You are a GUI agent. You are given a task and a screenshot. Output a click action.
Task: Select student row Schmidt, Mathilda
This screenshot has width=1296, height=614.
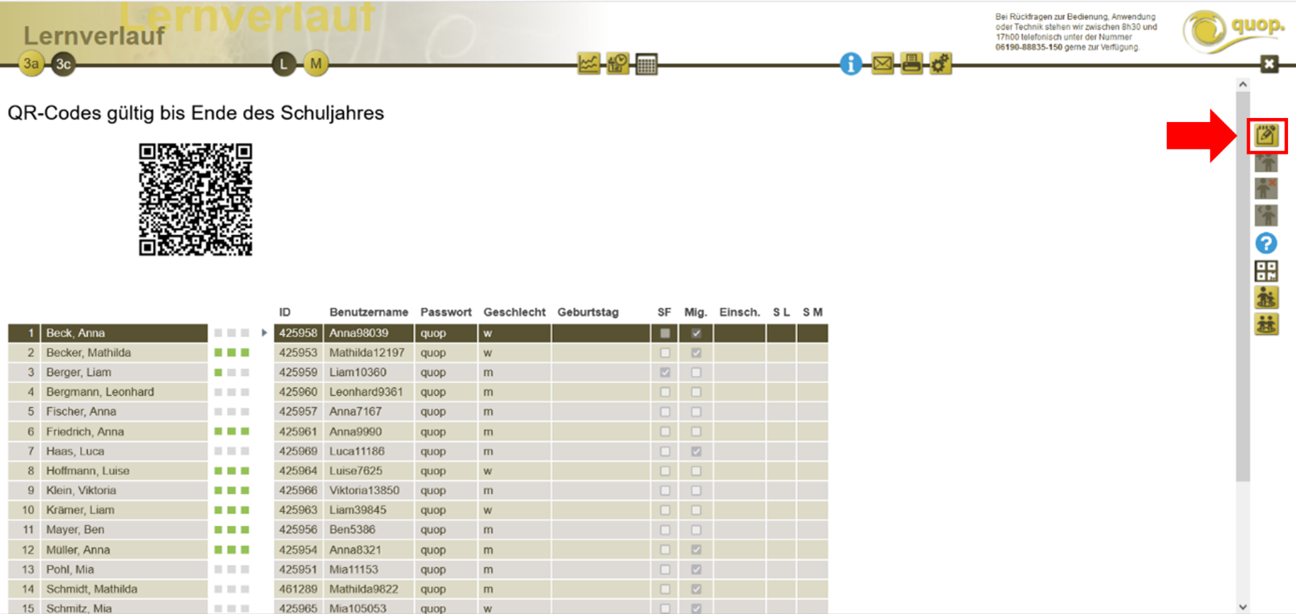click(106, 589)
